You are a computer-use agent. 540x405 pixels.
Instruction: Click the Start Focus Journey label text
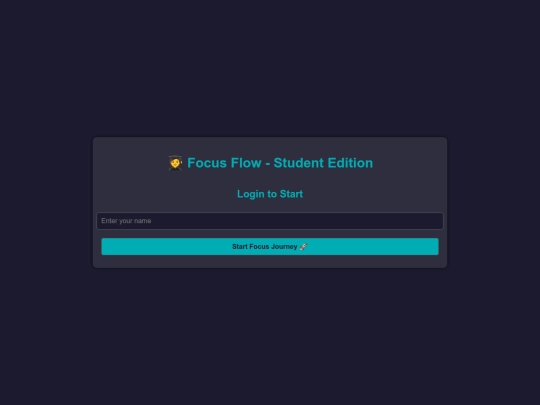pyautogui.click(x=264, y=247)
